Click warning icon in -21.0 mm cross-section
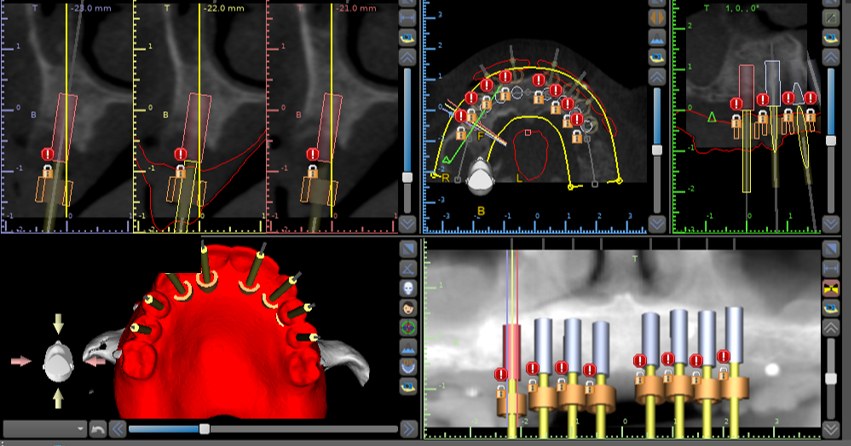This screenshot has height=446, width=851. [x=313, y=155]
